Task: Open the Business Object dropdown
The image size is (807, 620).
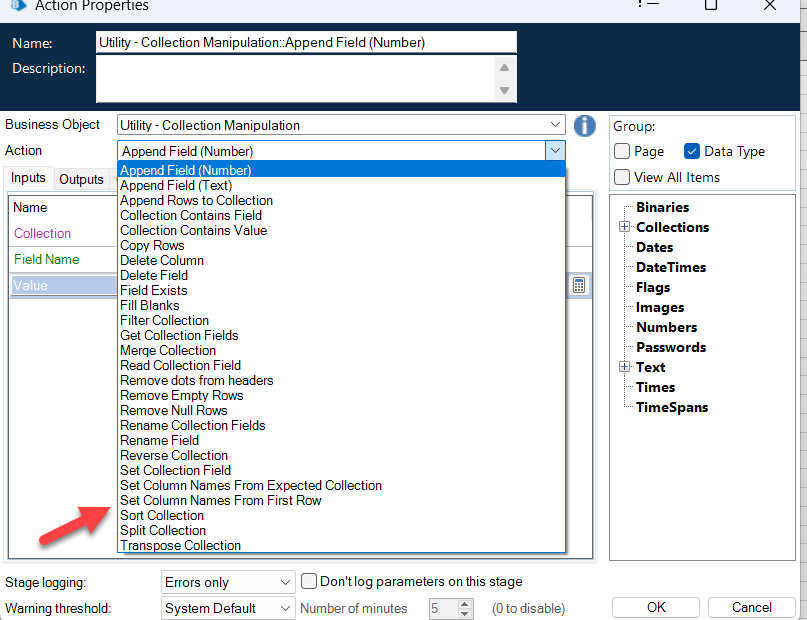Action: pyautogui.click(x=555, y=125)
